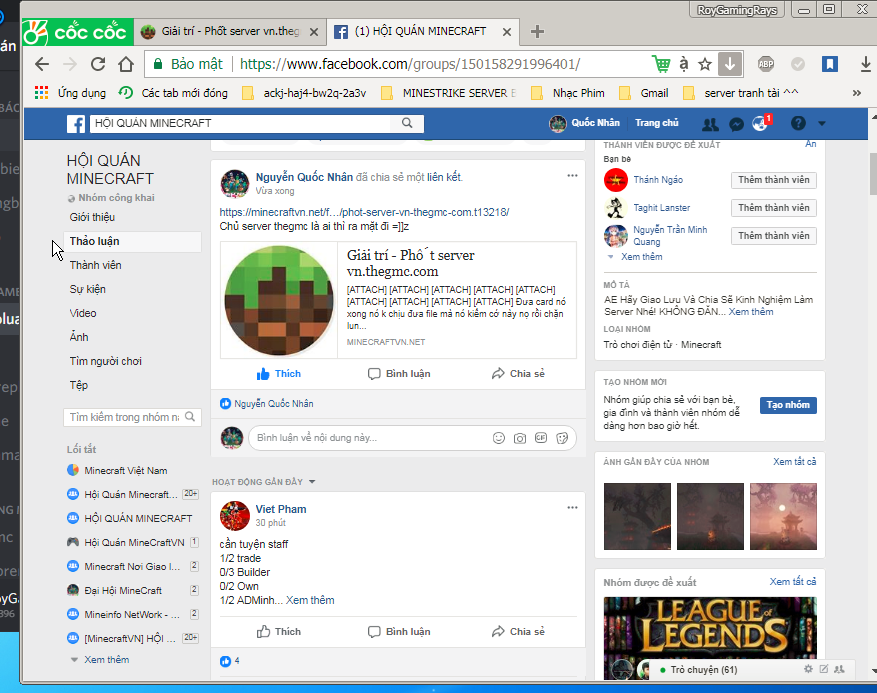Expand Xem thêm under shortcuts list
Image resolution: width=877 pixels, height=693 pixels.
(106, 660)
